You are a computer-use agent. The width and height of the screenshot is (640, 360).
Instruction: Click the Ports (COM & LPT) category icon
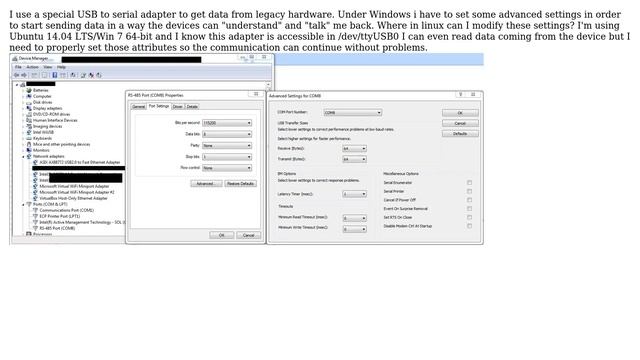click(29, 204)
